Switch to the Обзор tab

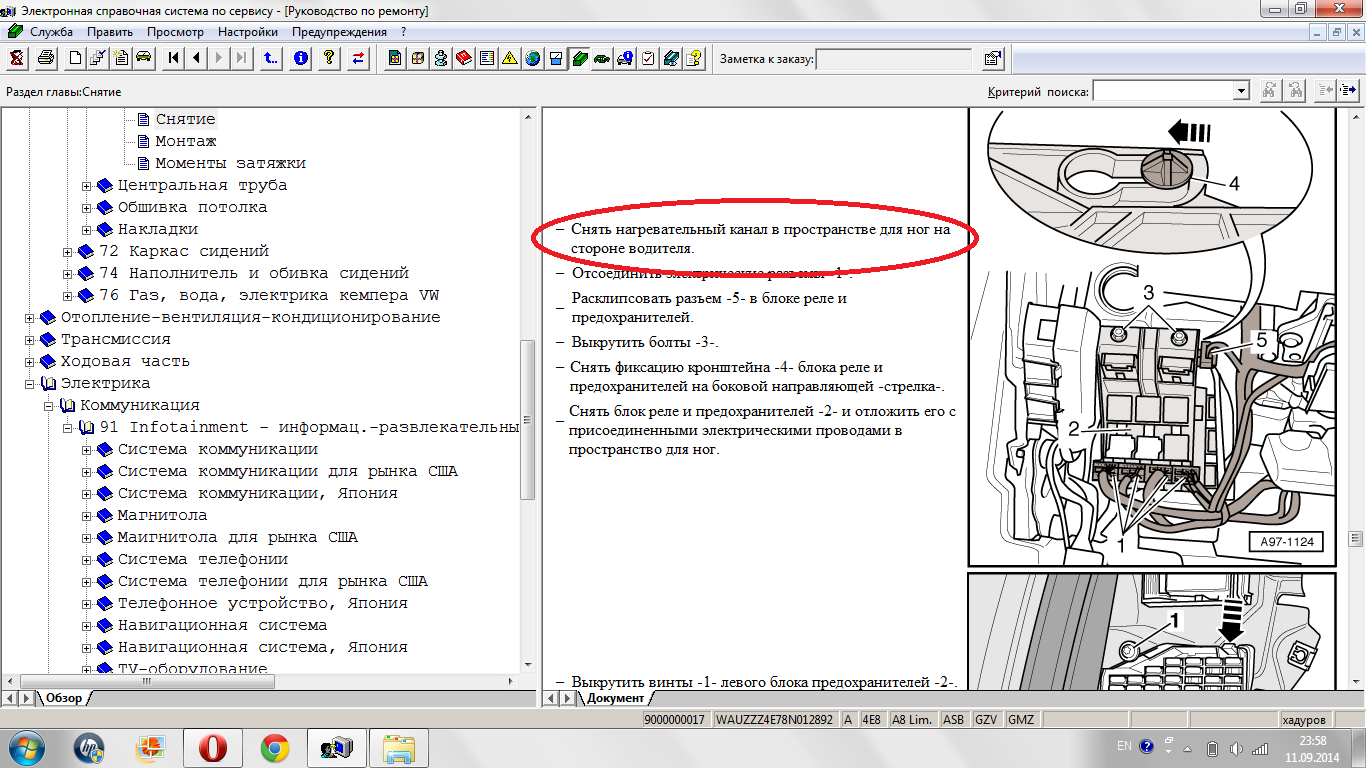[63, 698]
